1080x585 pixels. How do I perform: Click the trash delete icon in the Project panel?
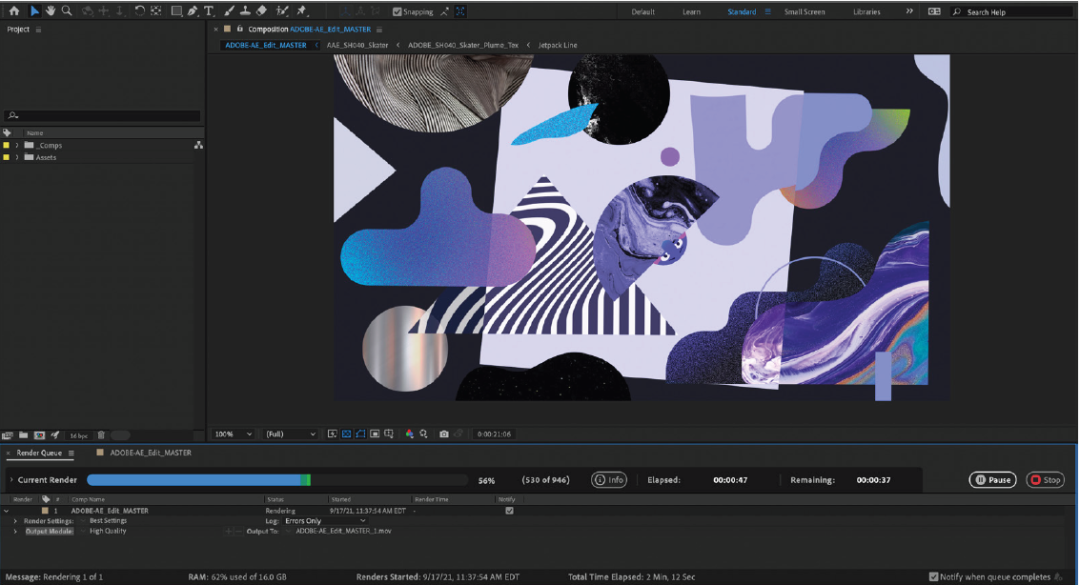101,435
